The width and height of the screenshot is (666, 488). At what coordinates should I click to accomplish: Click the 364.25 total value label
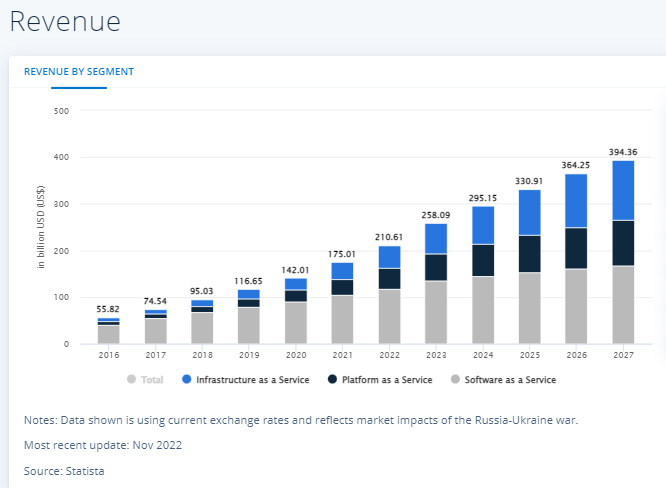576,165
